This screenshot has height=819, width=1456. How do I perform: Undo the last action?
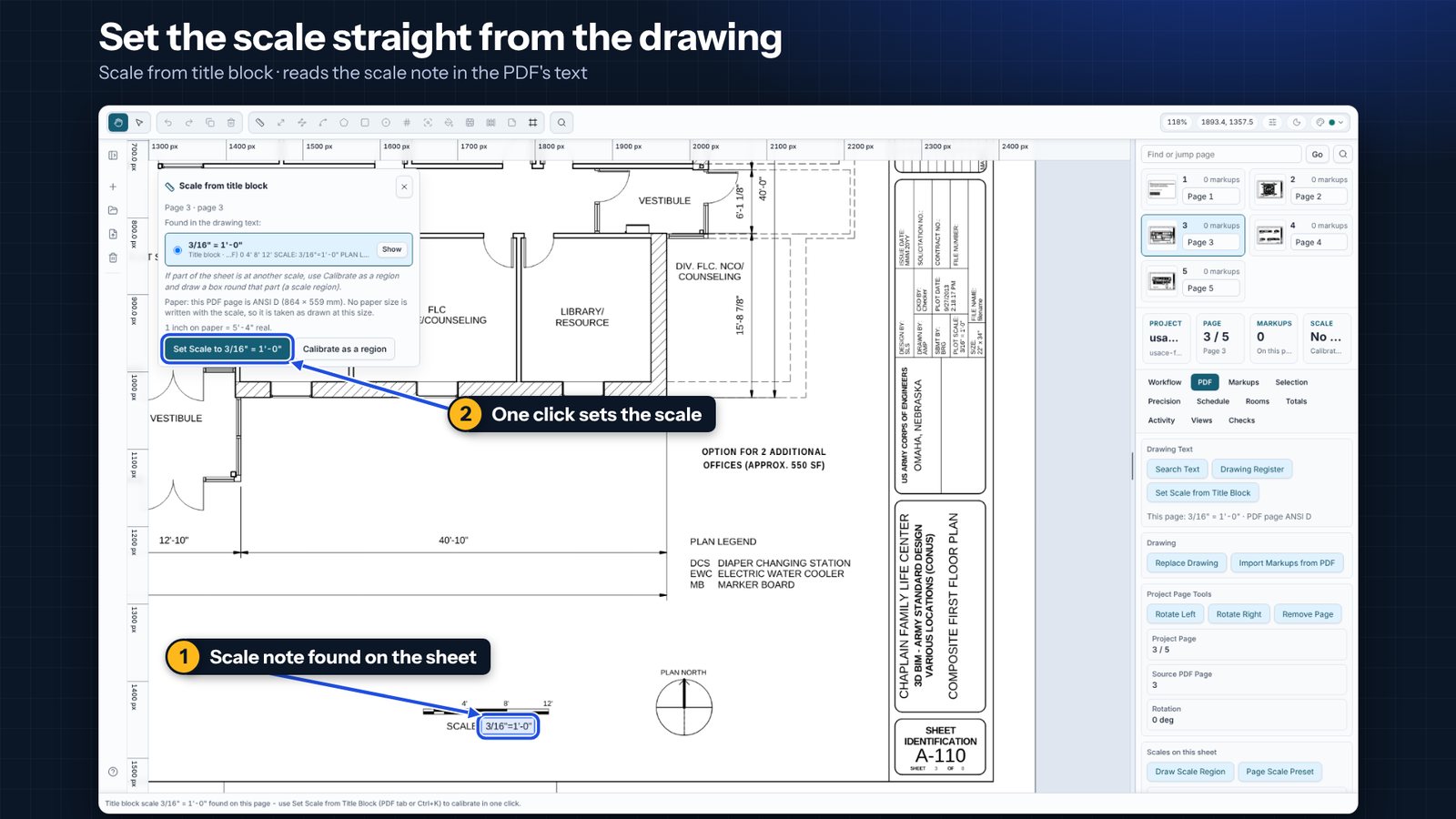(167, 122)
